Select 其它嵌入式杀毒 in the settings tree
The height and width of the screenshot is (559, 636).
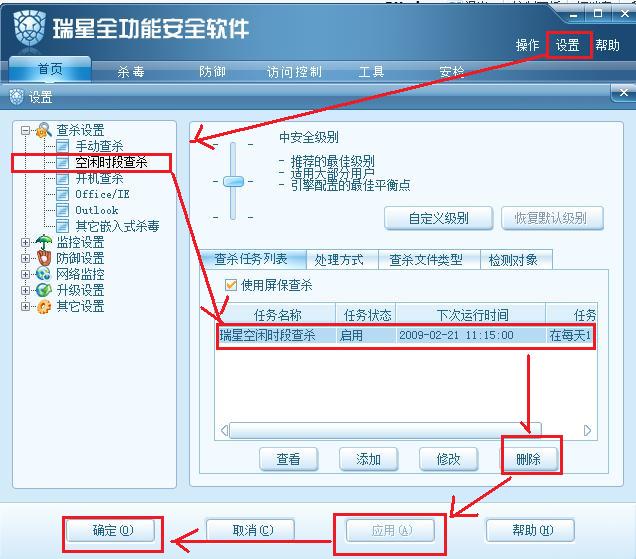[x=118, y=226]
